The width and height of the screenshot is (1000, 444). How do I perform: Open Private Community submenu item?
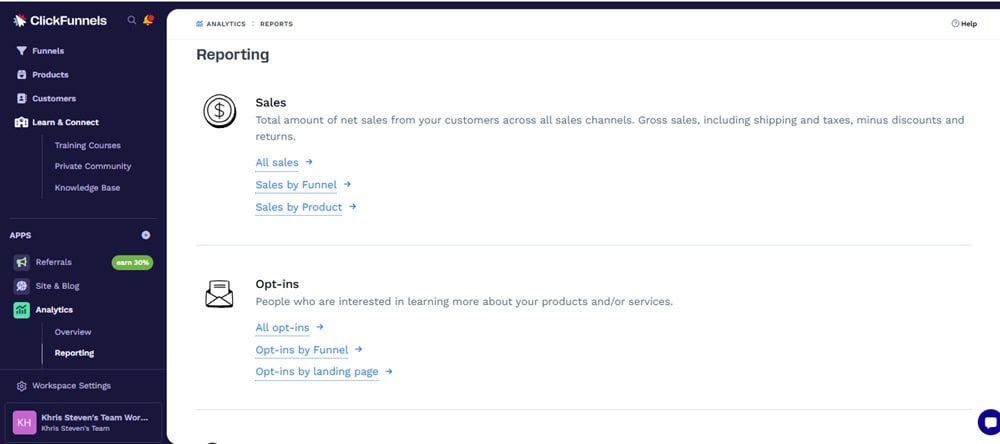pyautogui.click(x=93, y=166)
